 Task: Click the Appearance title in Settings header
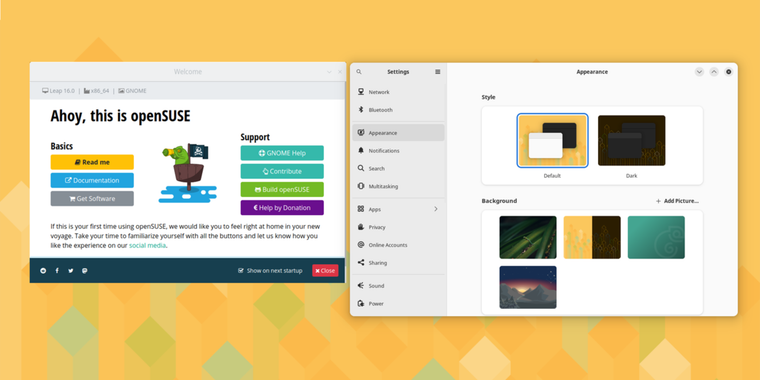click(592, 72)
